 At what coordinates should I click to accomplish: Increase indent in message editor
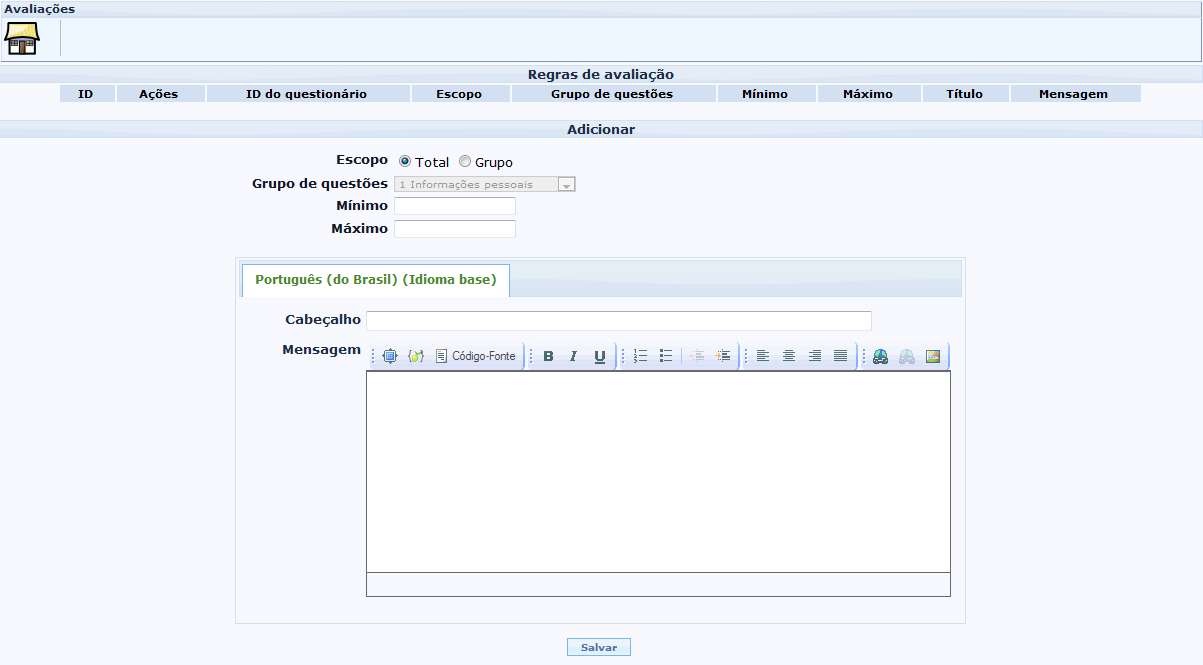click(x=723, y=356)
